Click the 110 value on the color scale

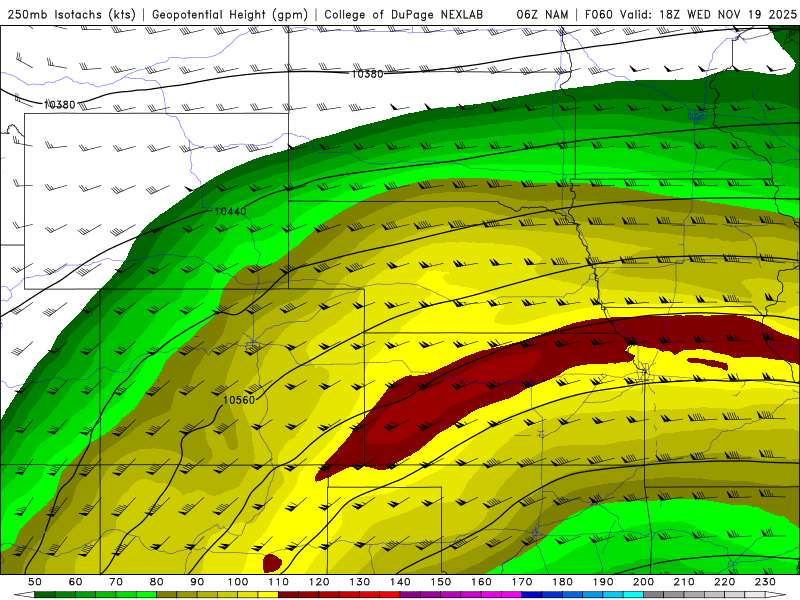pos(279,582)
